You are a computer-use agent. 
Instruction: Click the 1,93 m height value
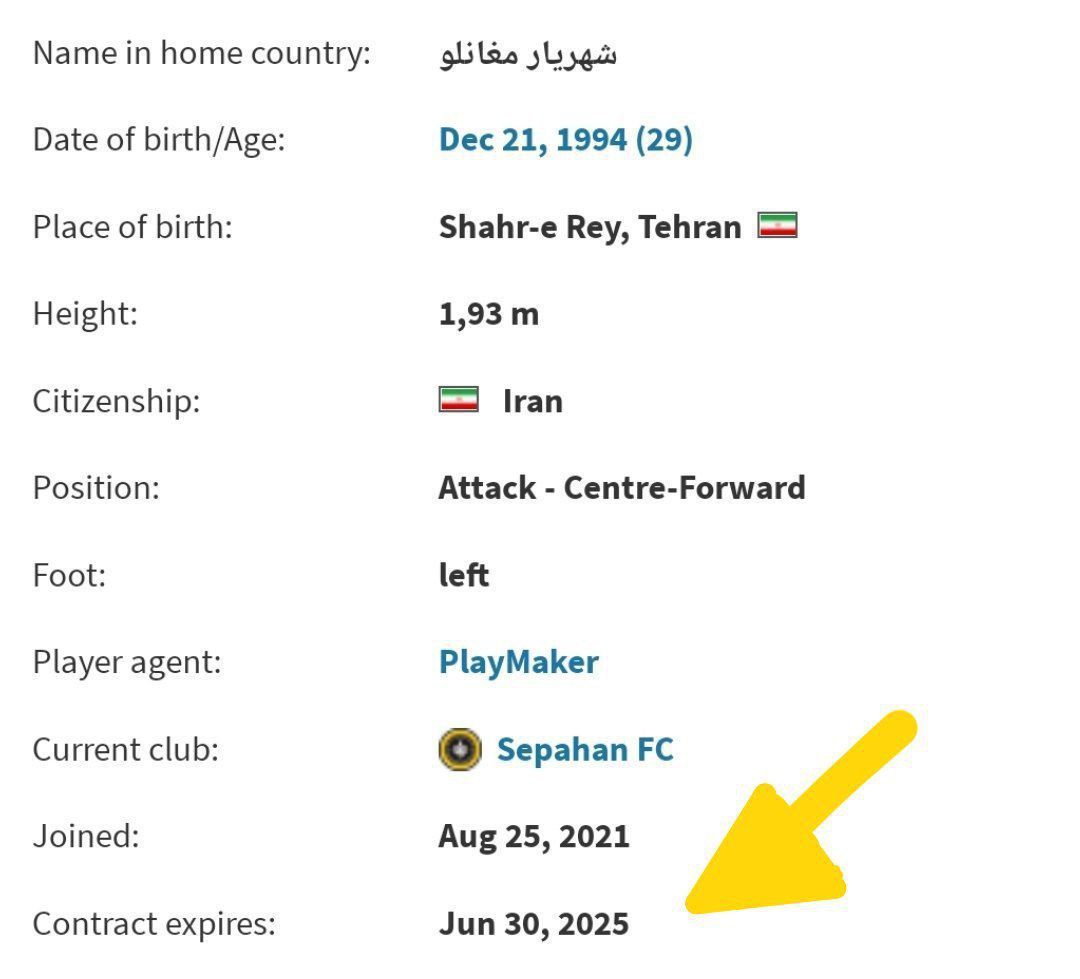tap(488, 314)
